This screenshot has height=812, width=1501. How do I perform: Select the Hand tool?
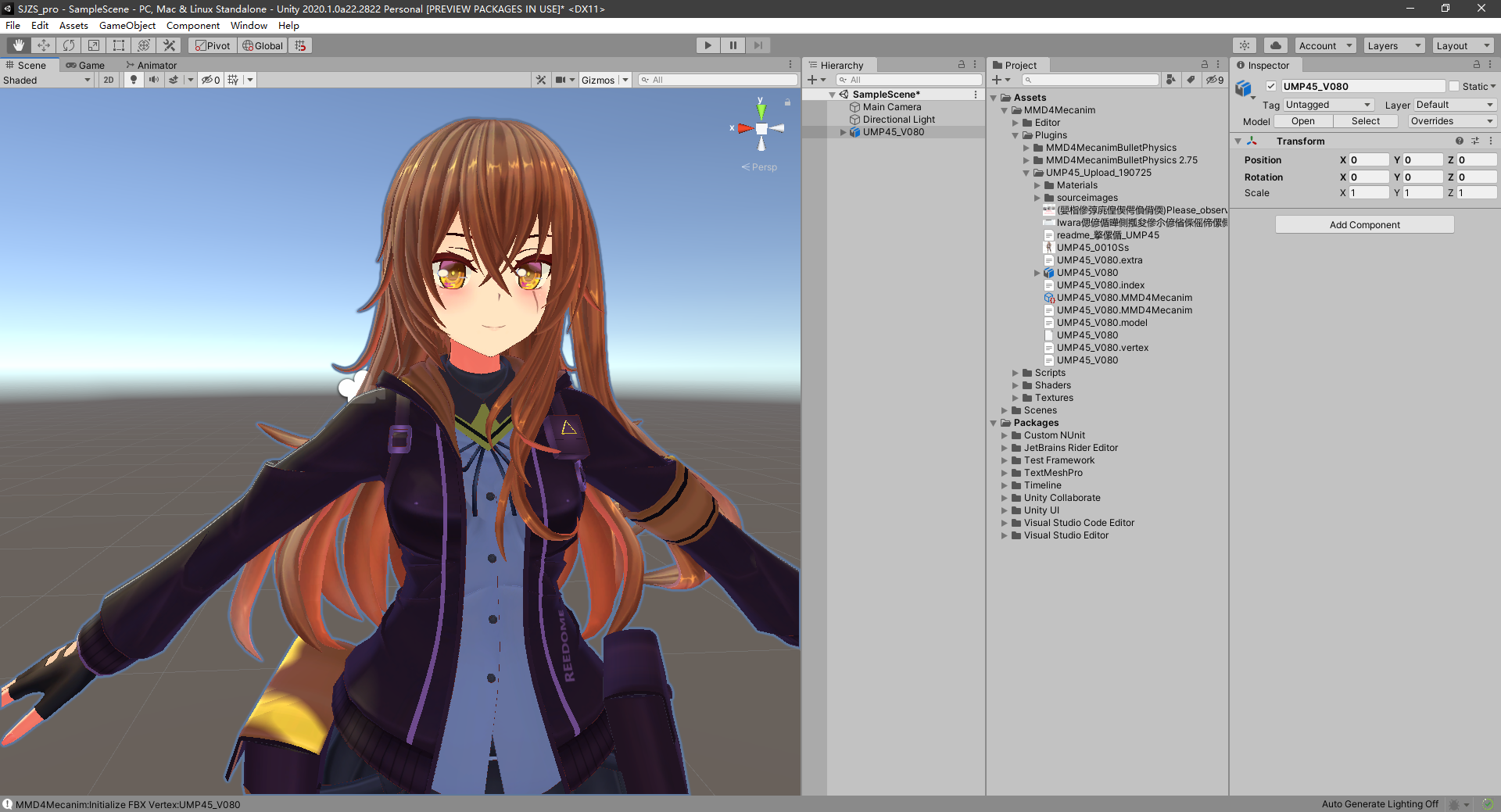point(19,45)
